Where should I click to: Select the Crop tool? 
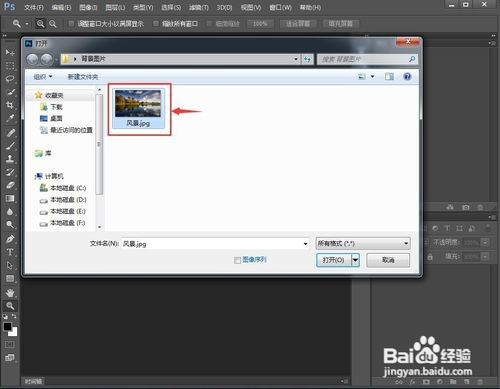coord(10,105)
